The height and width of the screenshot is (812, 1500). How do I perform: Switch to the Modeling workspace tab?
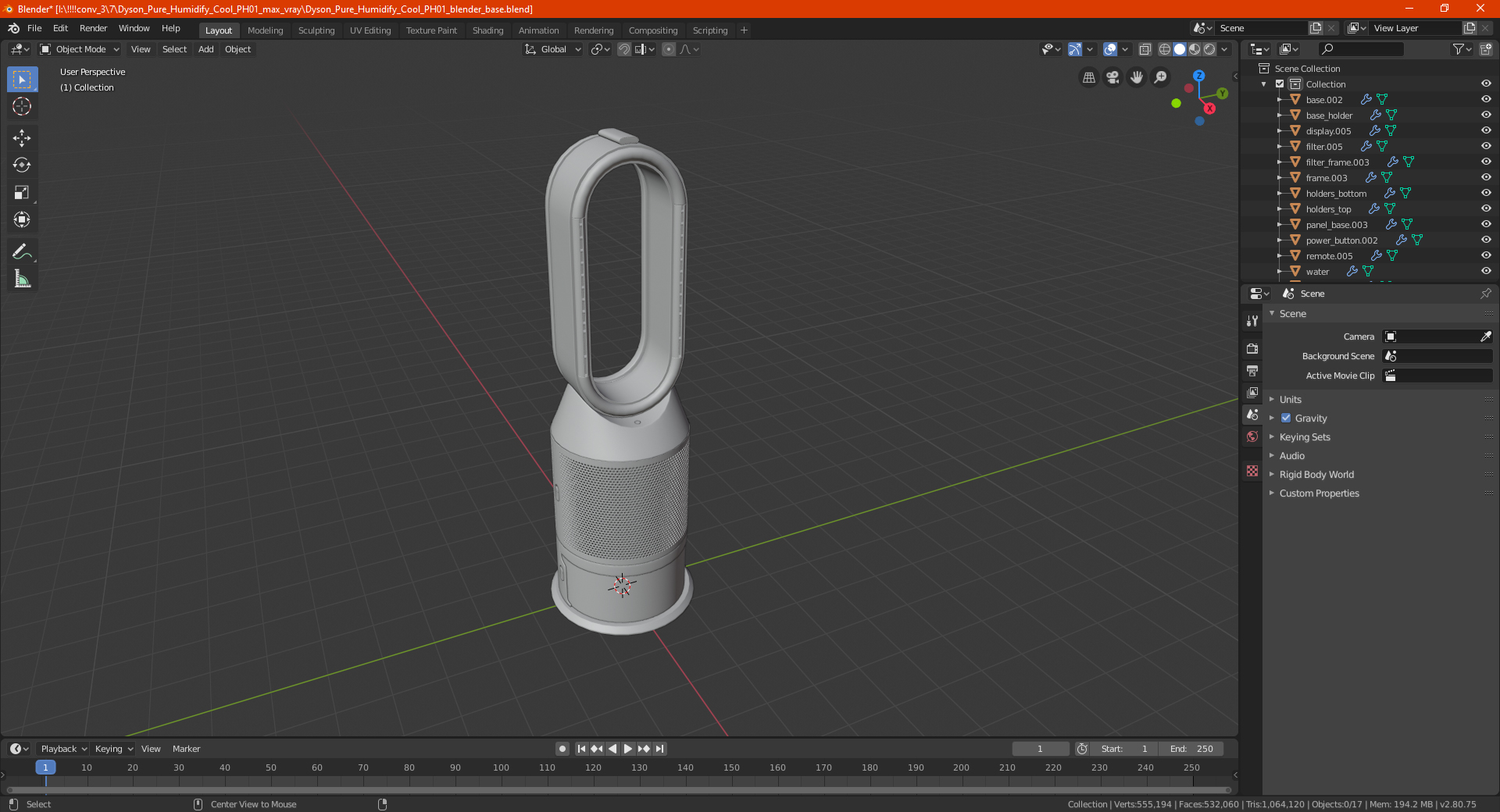(x=265, y=30)
